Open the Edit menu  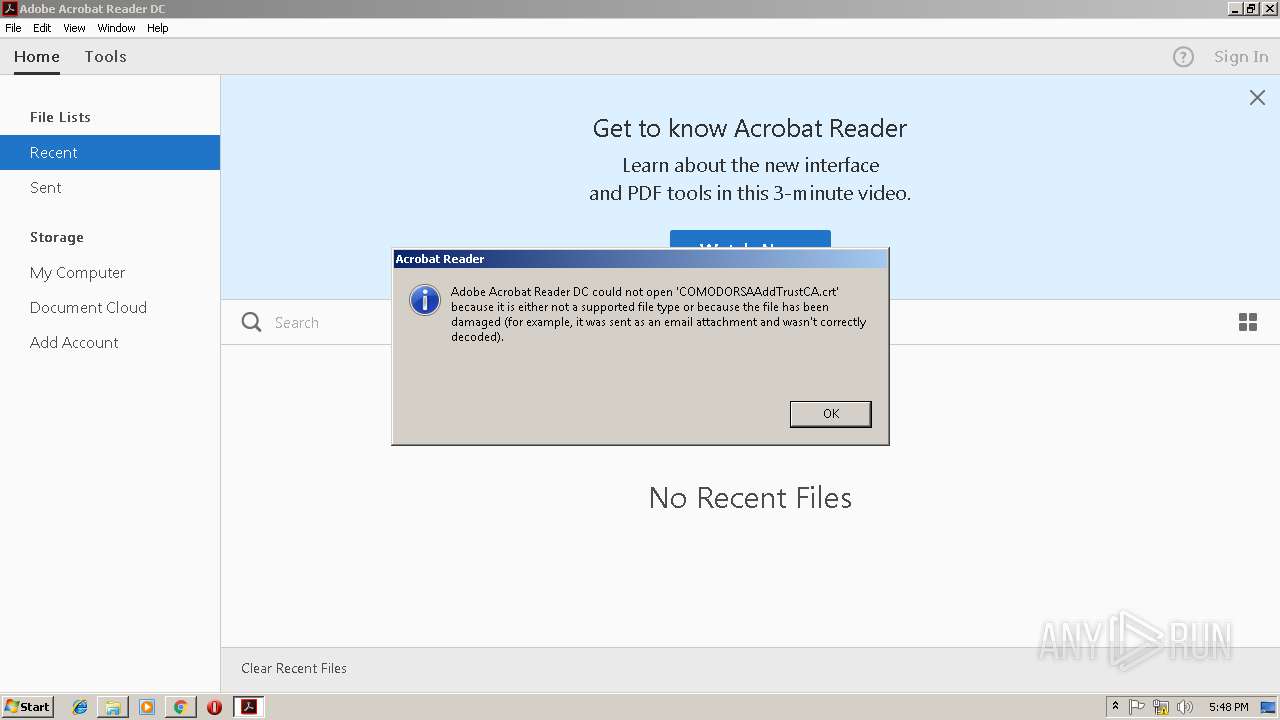click(x=42, y=28)
